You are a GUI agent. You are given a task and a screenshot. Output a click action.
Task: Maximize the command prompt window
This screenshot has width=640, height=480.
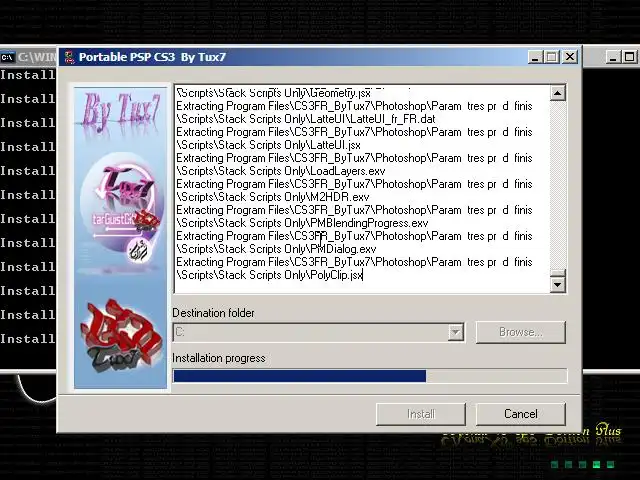click(x=629, y=57)
